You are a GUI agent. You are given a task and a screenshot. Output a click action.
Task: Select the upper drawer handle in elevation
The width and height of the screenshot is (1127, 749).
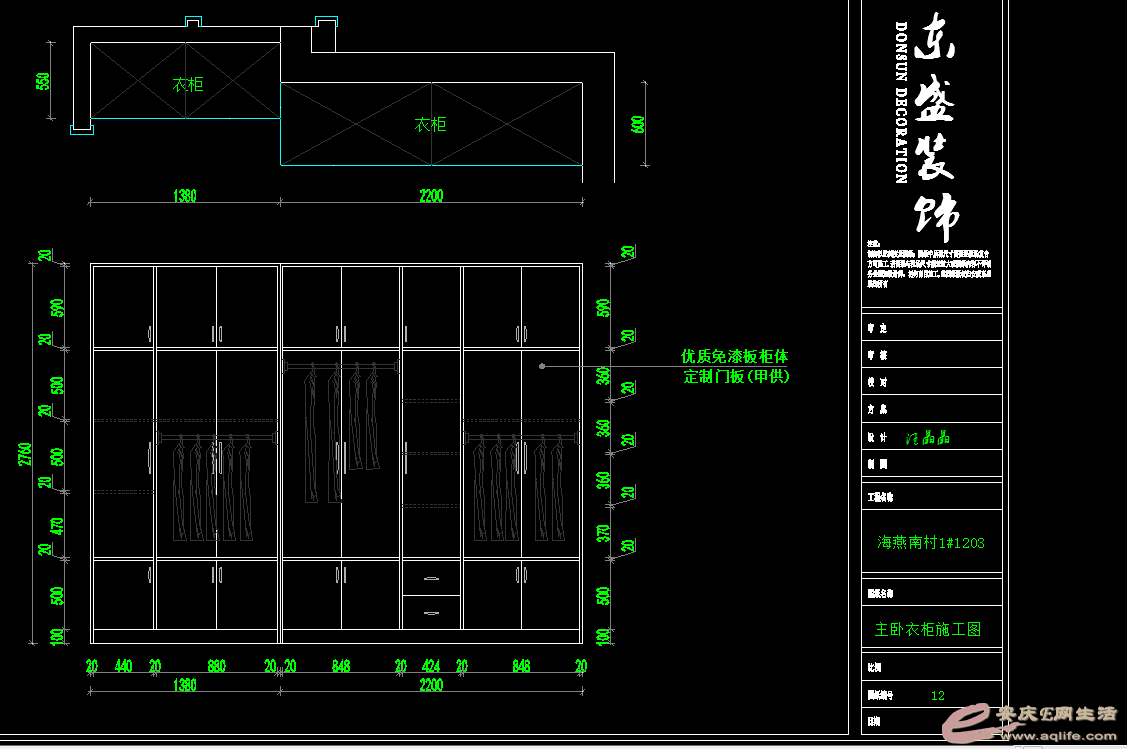[x=431, y=578]
